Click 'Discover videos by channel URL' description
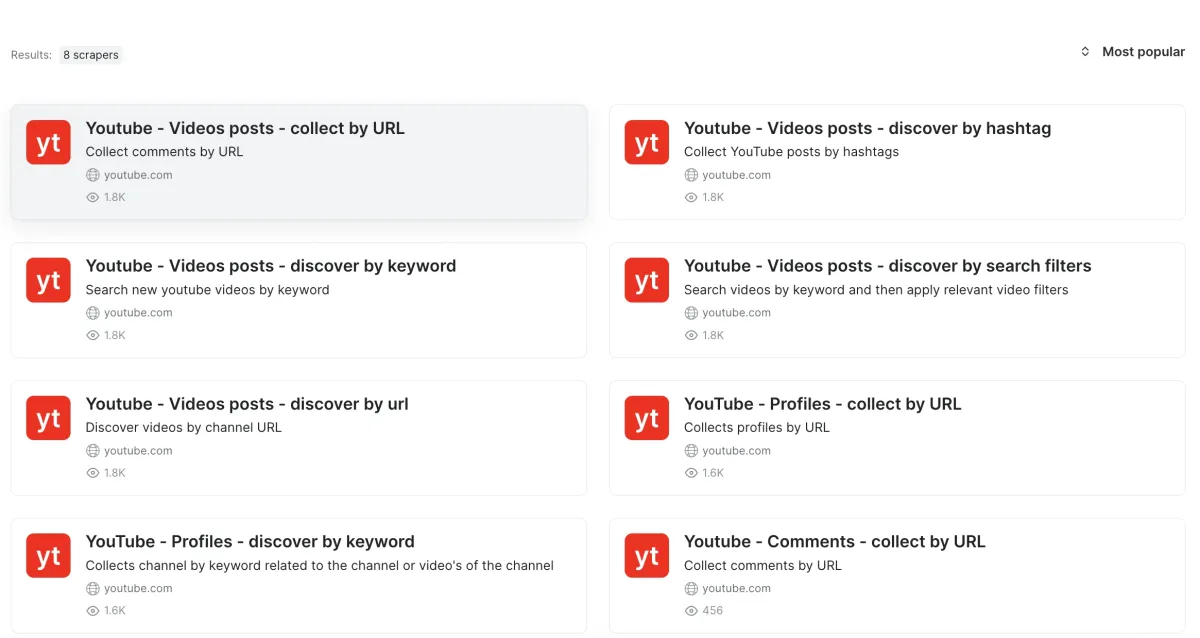This screenshot has width=1200, height=638. (184, 427)
